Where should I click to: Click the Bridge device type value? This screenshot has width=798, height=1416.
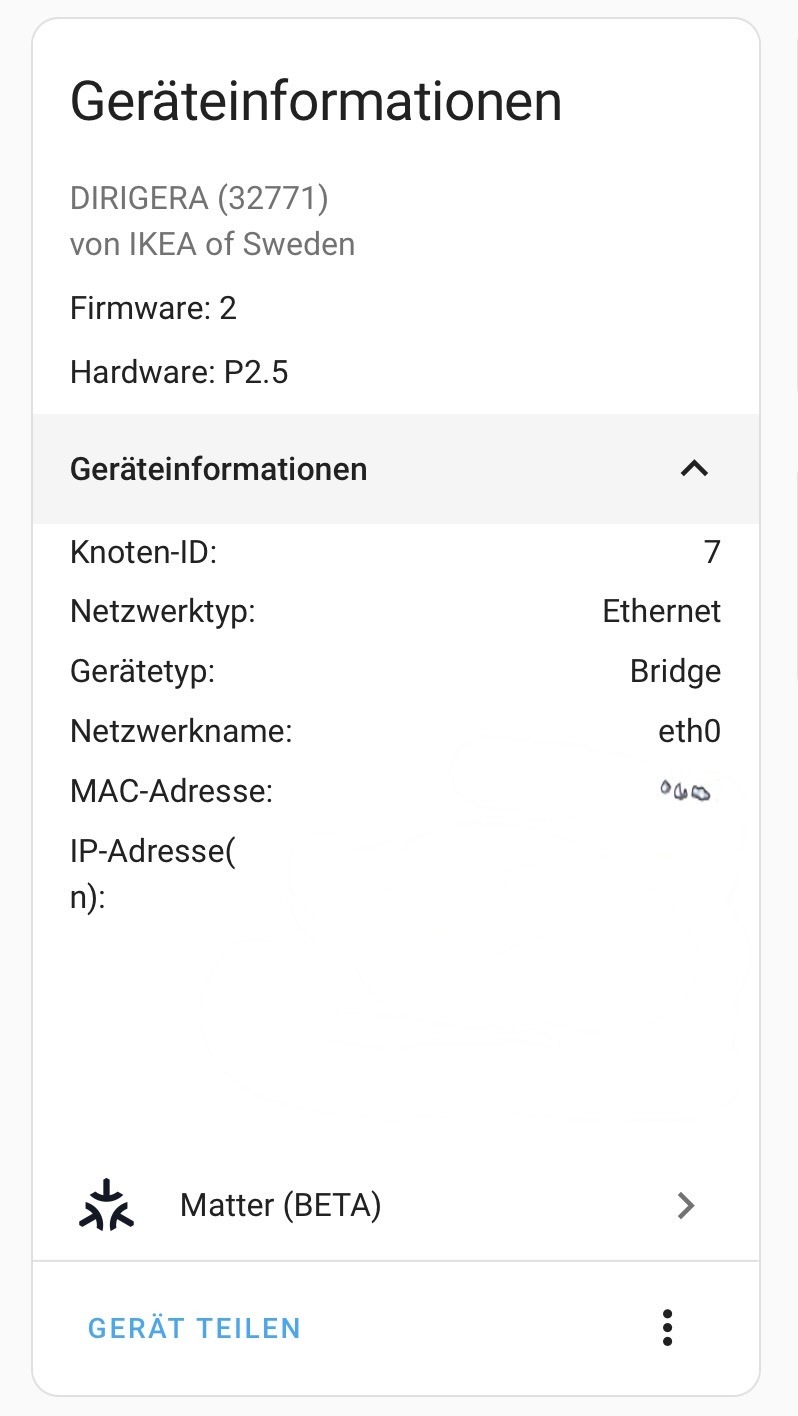(x=675, y=671)
